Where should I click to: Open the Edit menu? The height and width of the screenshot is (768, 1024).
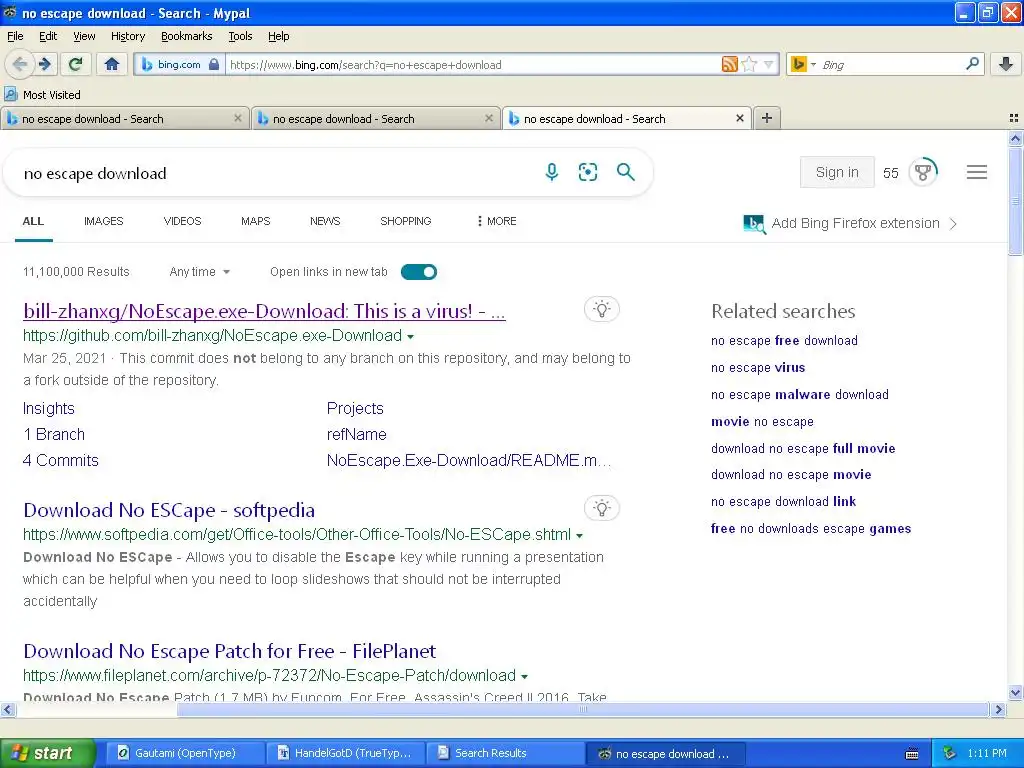[48, 36]
